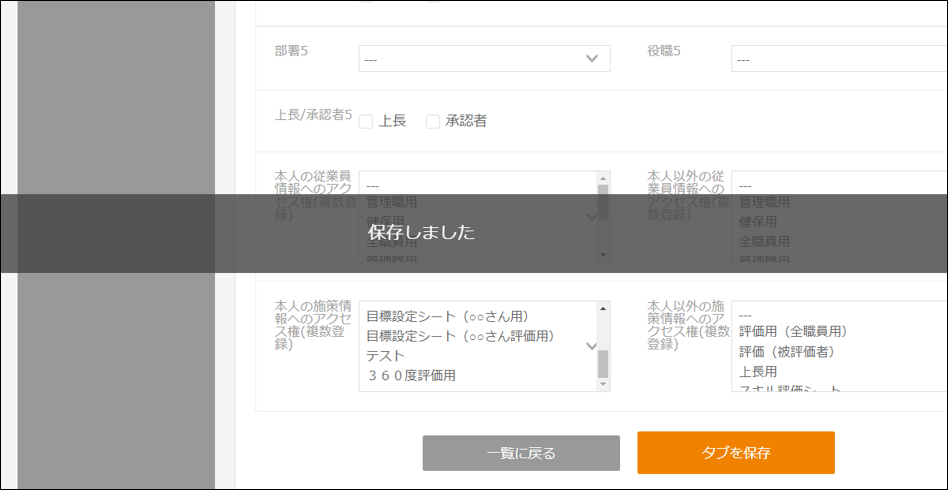
Task: Select 目標設定シート（○○さん用） in 本人の施策情報 list
Action: (448, 316)
